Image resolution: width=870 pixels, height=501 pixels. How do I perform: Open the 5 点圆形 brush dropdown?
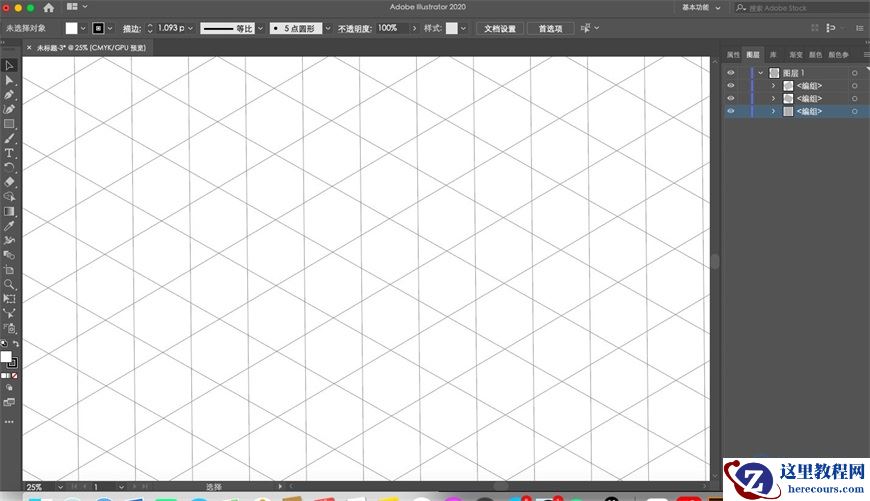(327, 28)
